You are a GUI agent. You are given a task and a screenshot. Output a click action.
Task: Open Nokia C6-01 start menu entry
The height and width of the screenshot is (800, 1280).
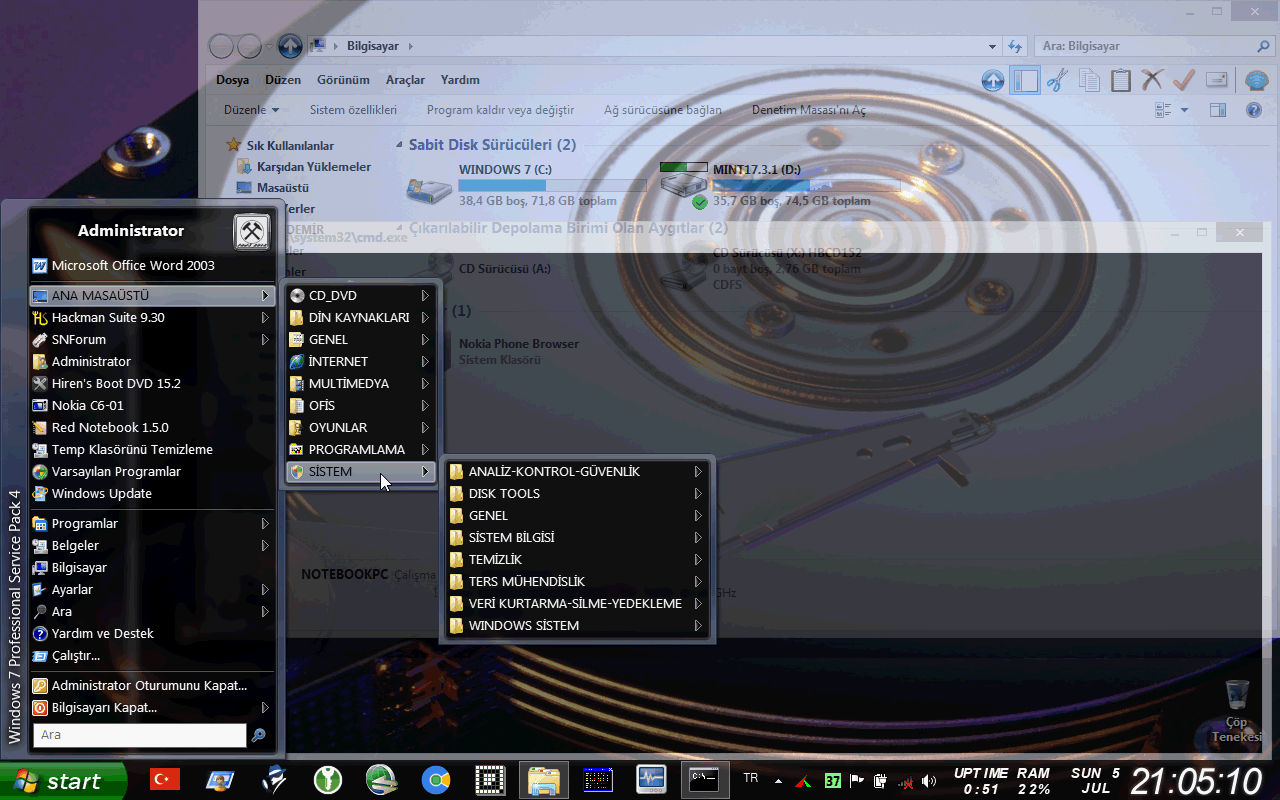(151, 406)
